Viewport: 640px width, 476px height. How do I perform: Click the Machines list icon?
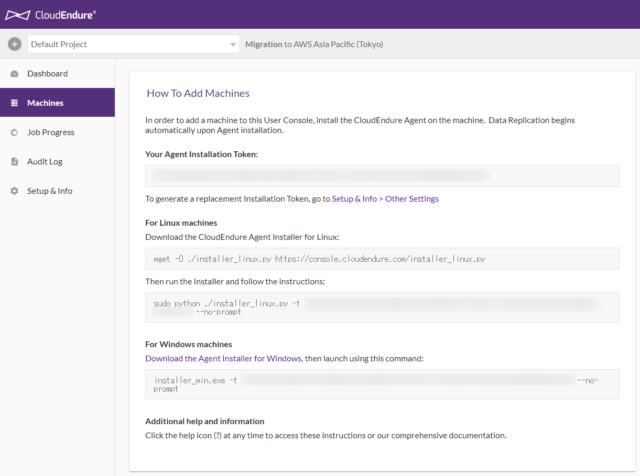click(x=14, y=103)
